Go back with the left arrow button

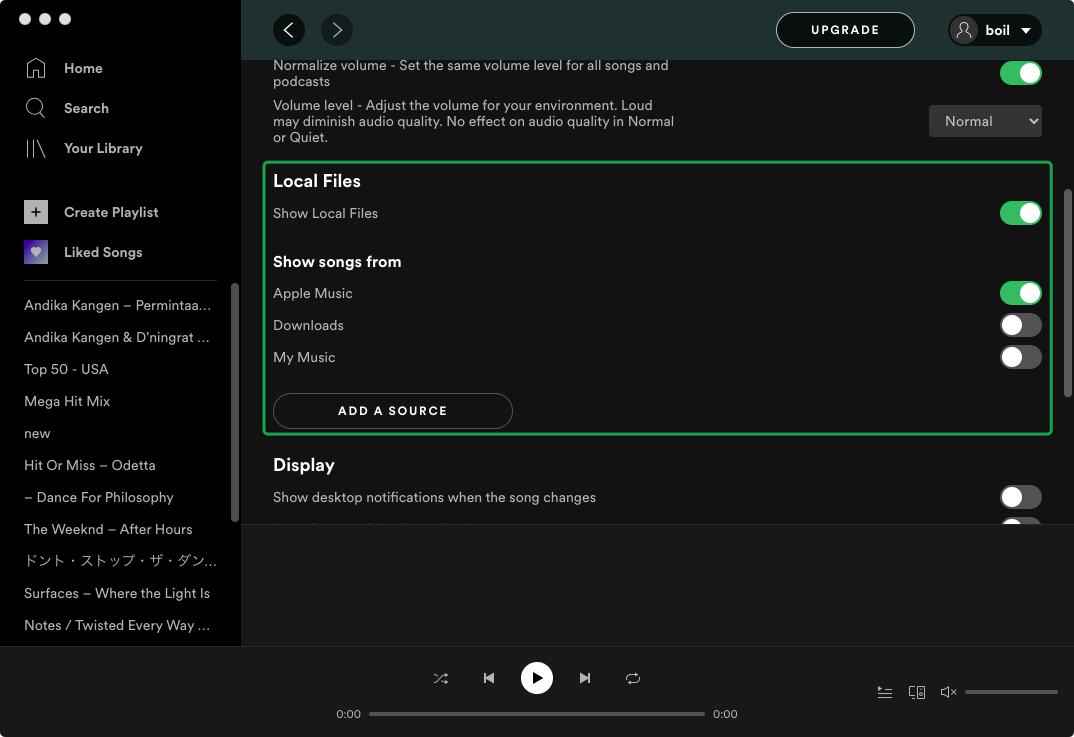(x=289, y=30)
